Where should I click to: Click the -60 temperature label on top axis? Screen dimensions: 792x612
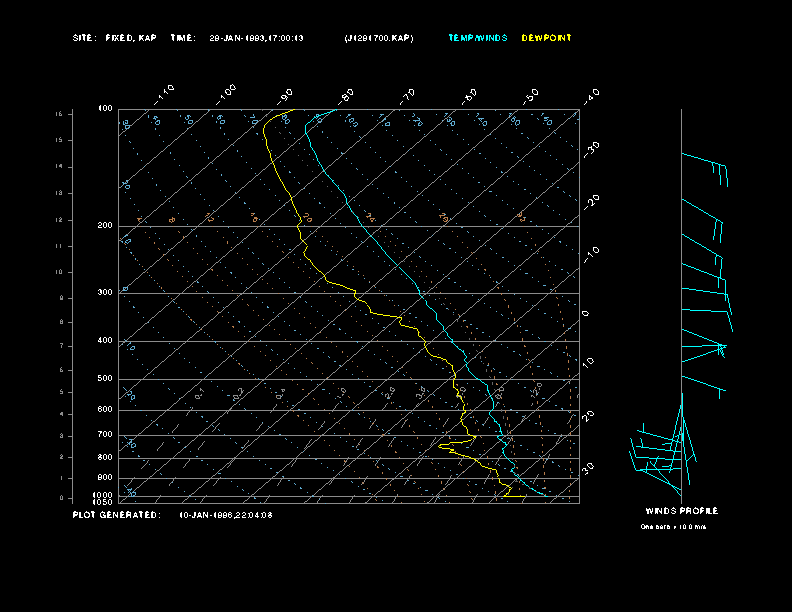point(469,96)
